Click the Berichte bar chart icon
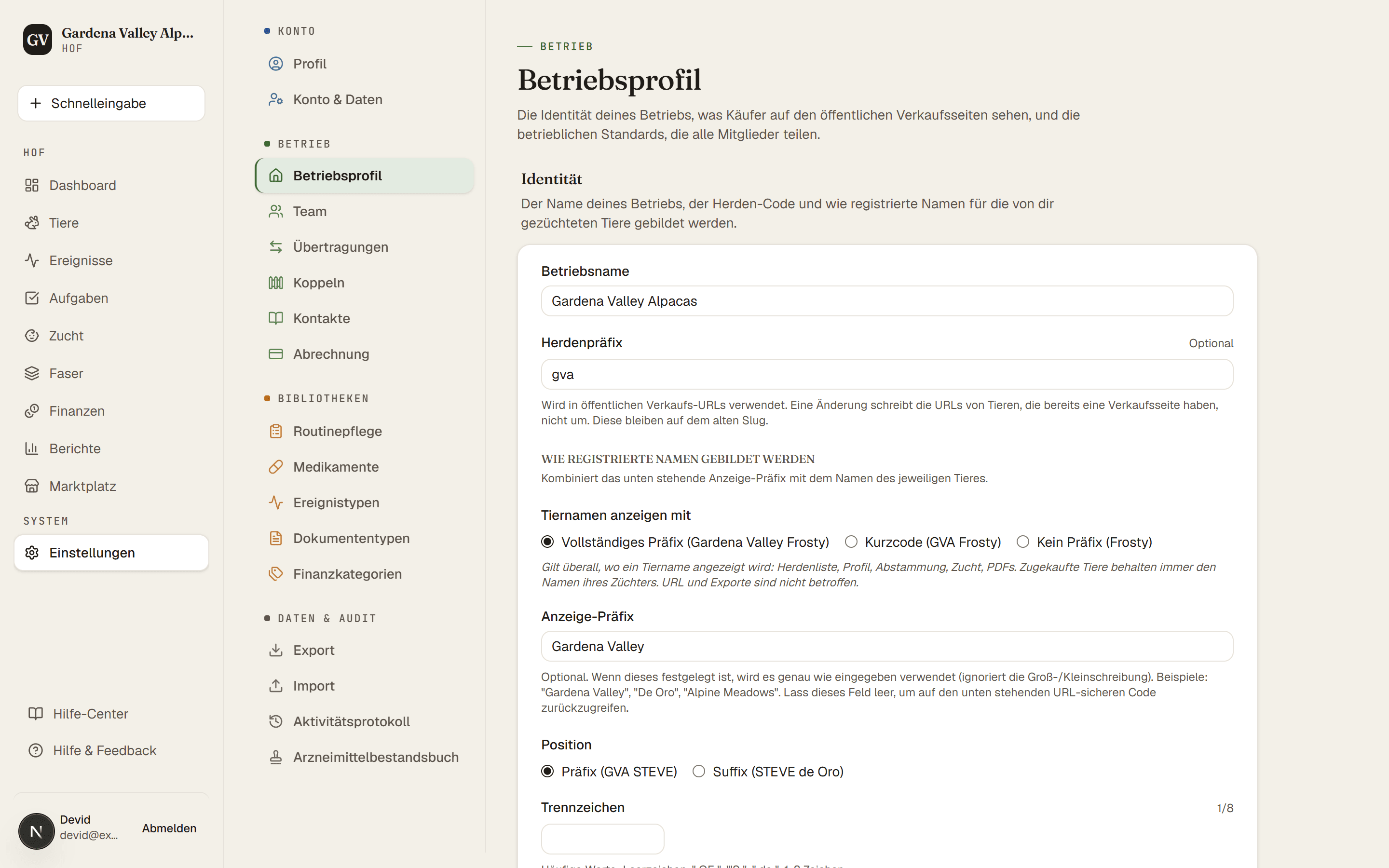This screenshot has height=868, width=1389. click(31, 448)
